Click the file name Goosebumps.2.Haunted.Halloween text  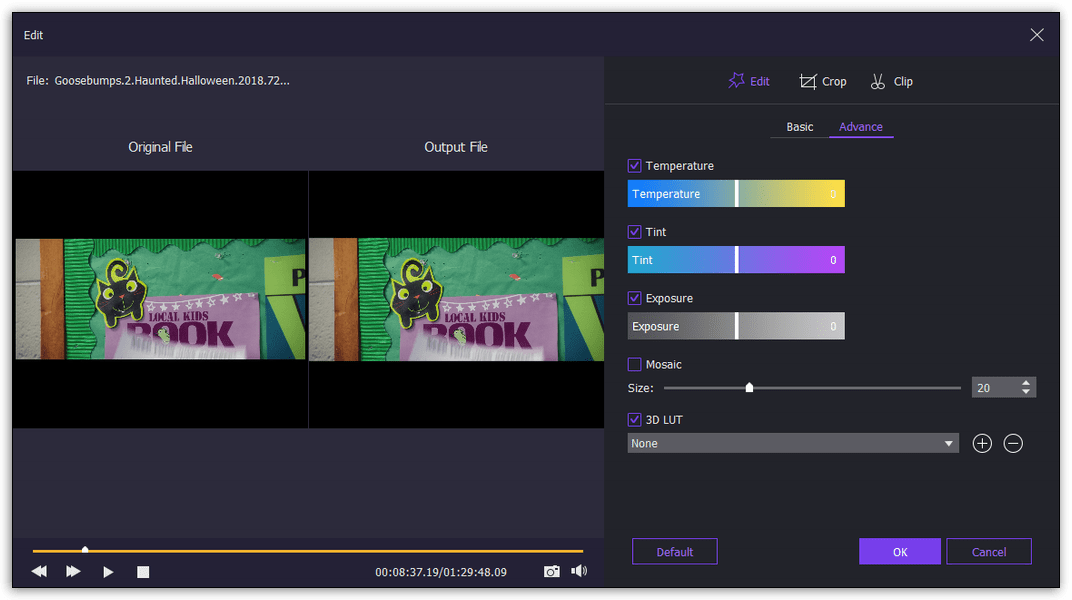[x=172, y=81]
